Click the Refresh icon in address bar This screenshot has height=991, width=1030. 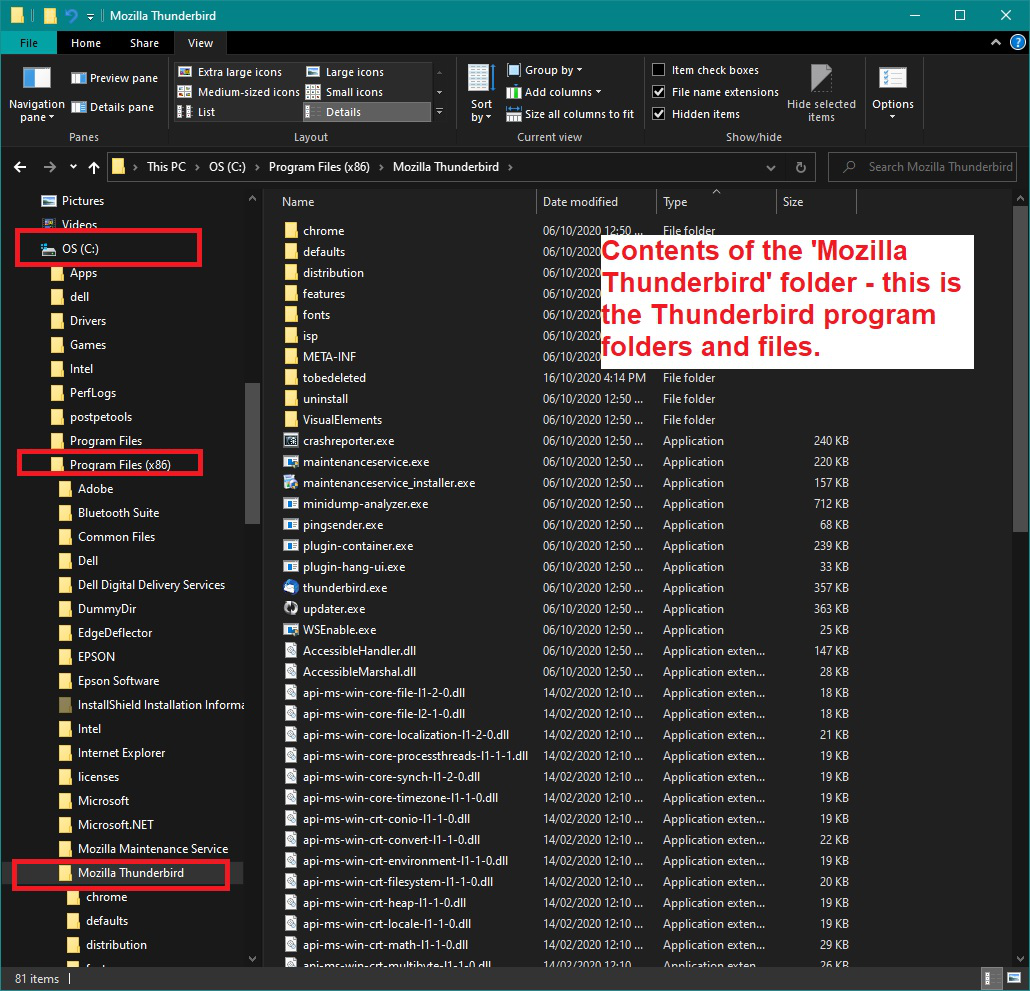[x=800, y=167]
